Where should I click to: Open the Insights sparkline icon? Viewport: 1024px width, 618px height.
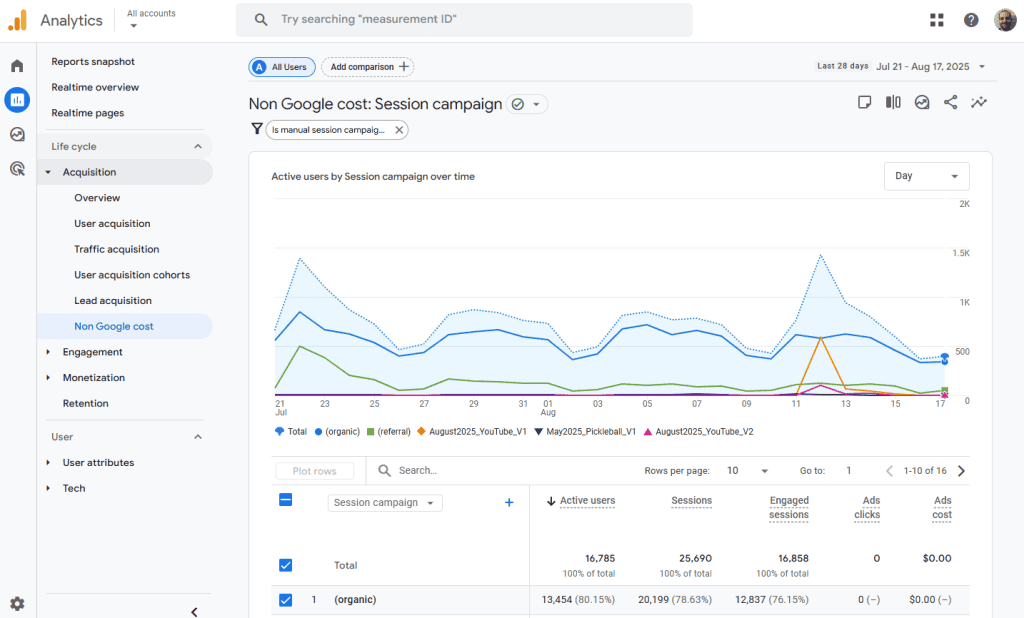coord(979,103)
